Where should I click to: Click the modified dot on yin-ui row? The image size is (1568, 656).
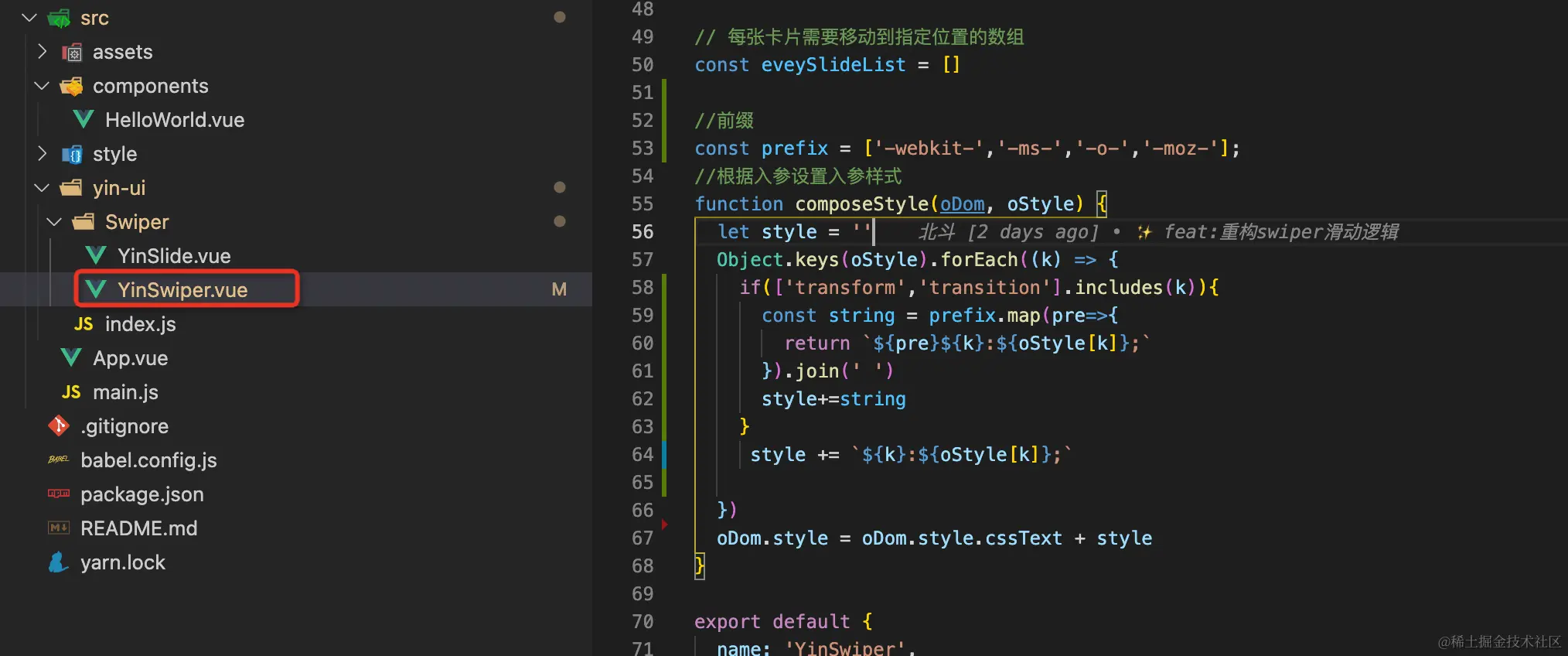560,187
